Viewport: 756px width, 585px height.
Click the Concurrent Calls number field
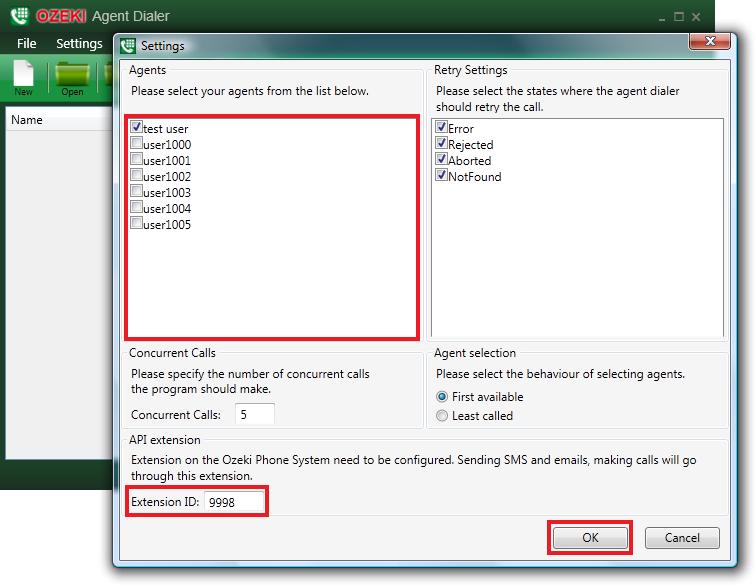tap(254, 414)
